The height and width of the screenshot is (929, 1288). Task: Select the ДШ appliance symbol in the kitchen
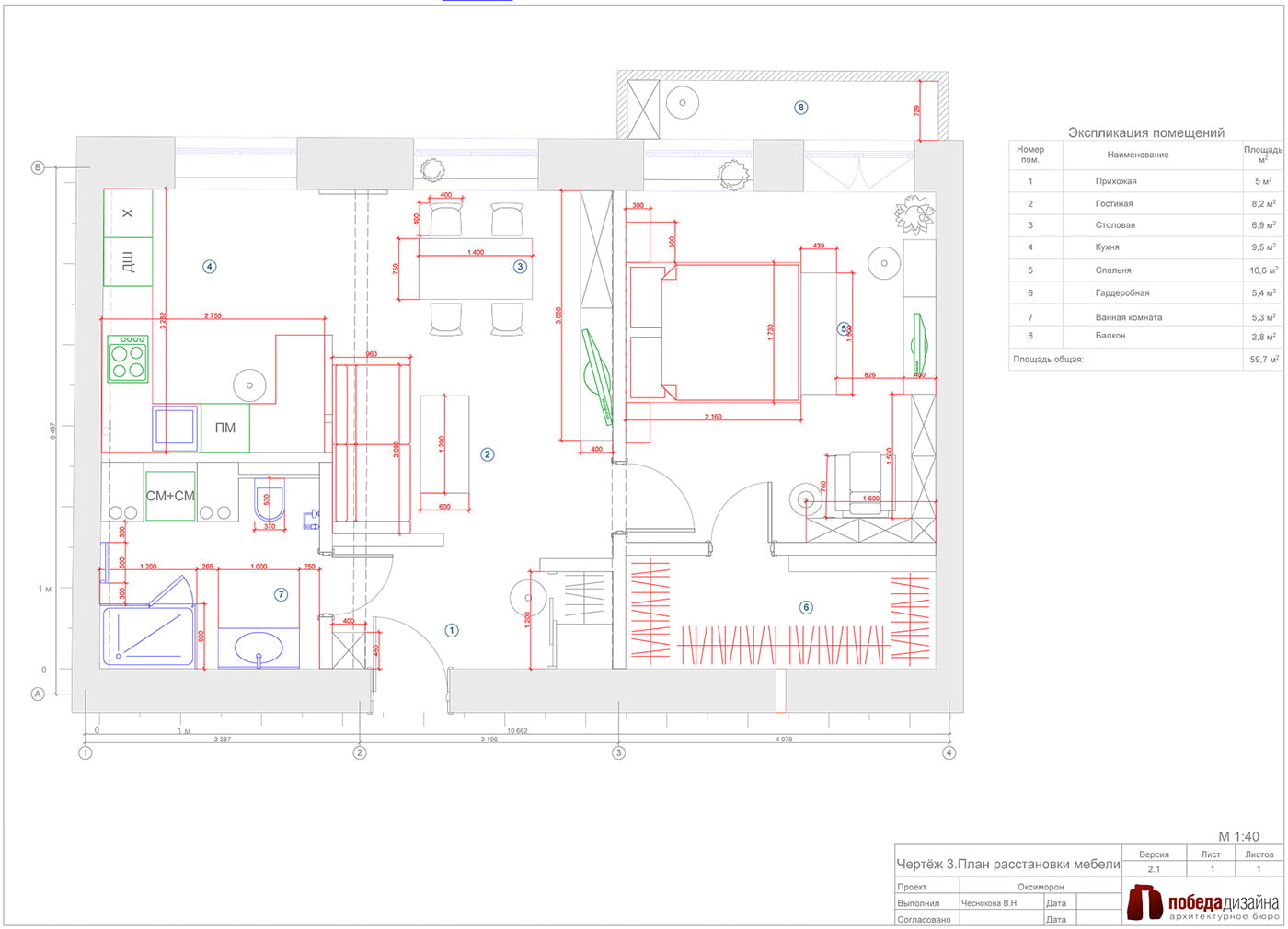130,262
